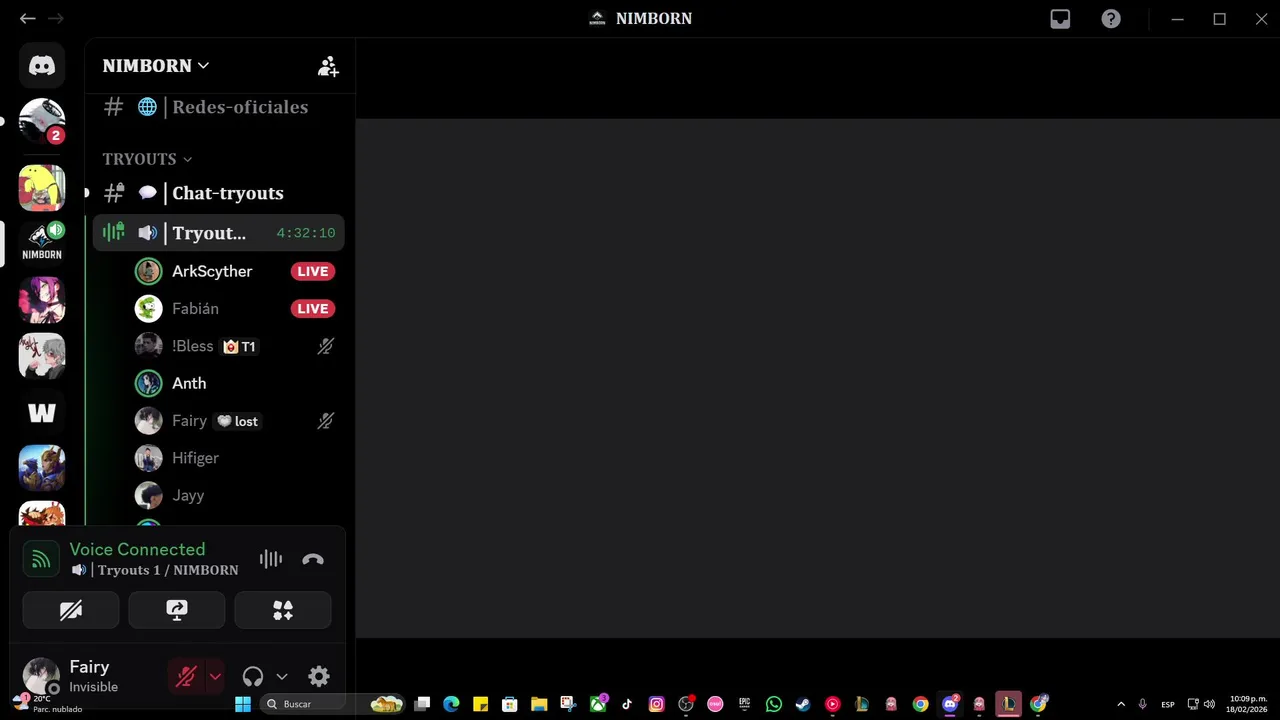Select Fairy in the voice member list
Viewport: 1280px width, 720px height.
pyautogui.click(x=189, y=421)
